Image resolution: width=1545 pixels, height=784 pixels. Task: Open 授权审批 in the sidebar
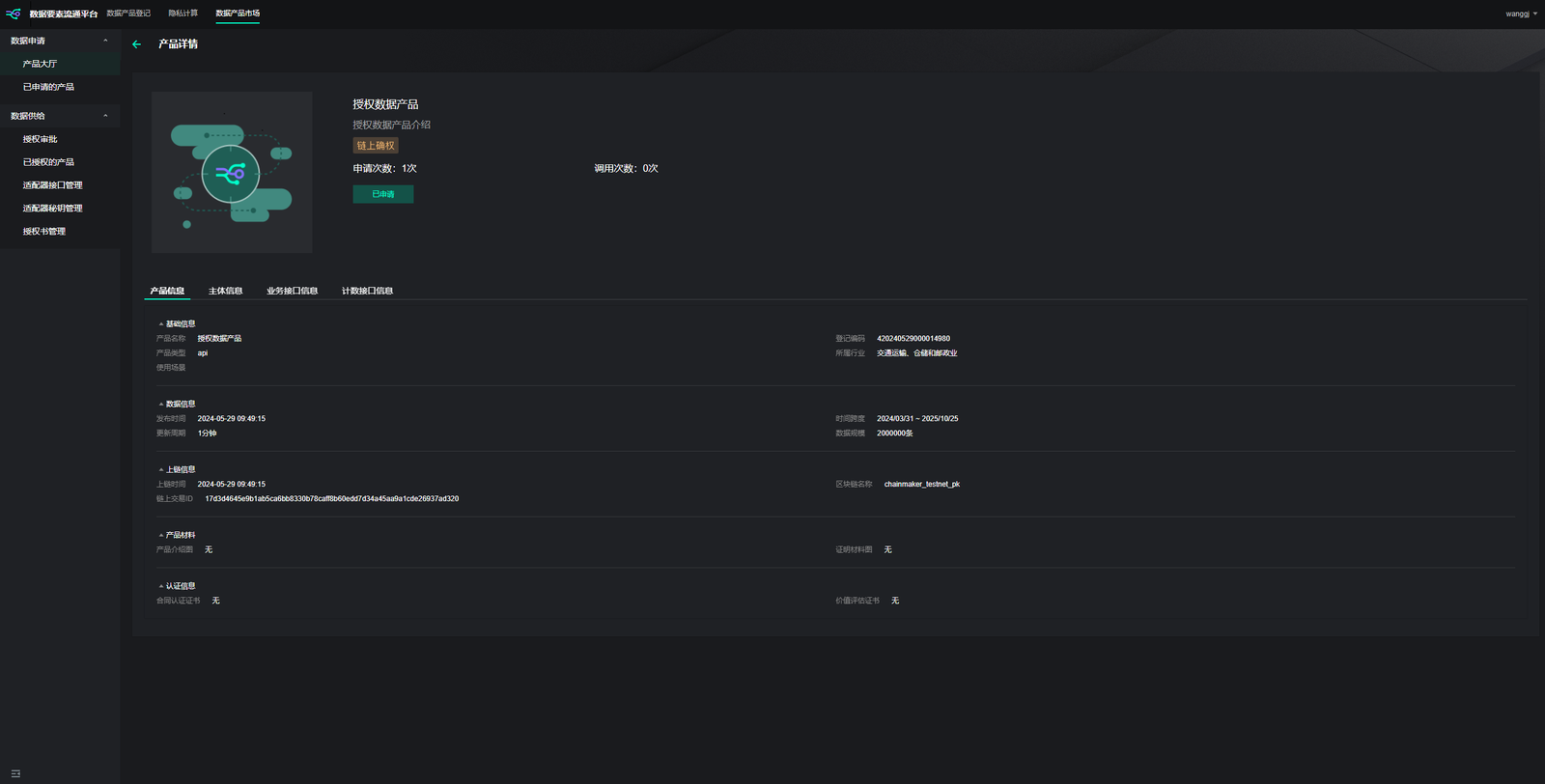pyautogui.click(x=41, y=139)
